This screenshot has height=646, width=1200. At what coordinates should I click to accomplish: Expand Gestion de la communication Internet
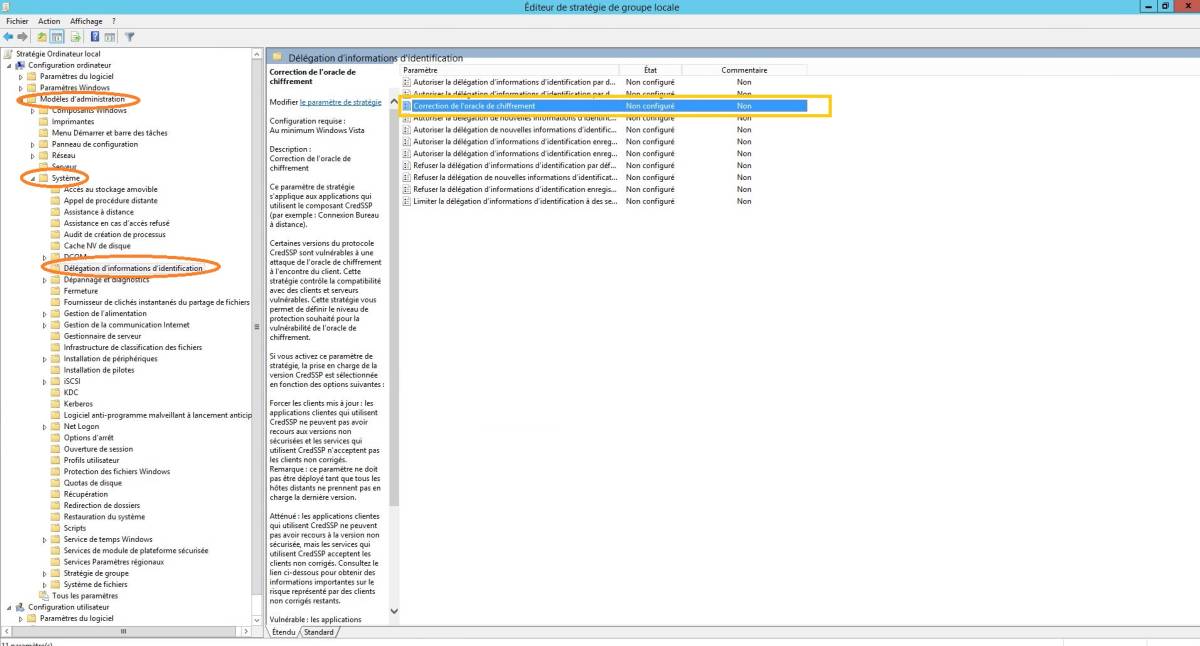coord(45,325)
